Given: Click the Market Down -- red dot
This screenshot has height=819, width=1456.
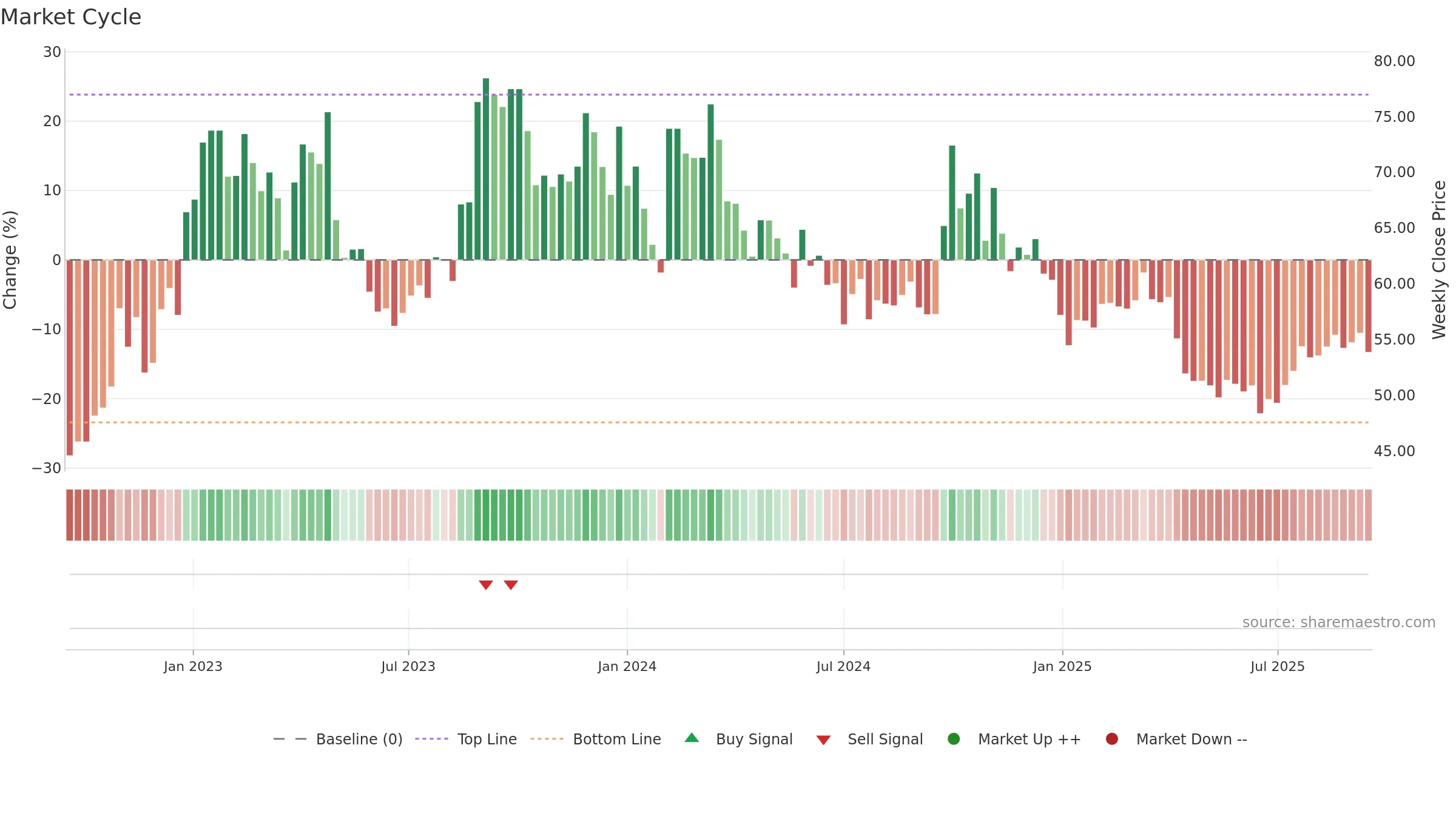Looking at the screenshot, I should 1112,739.
